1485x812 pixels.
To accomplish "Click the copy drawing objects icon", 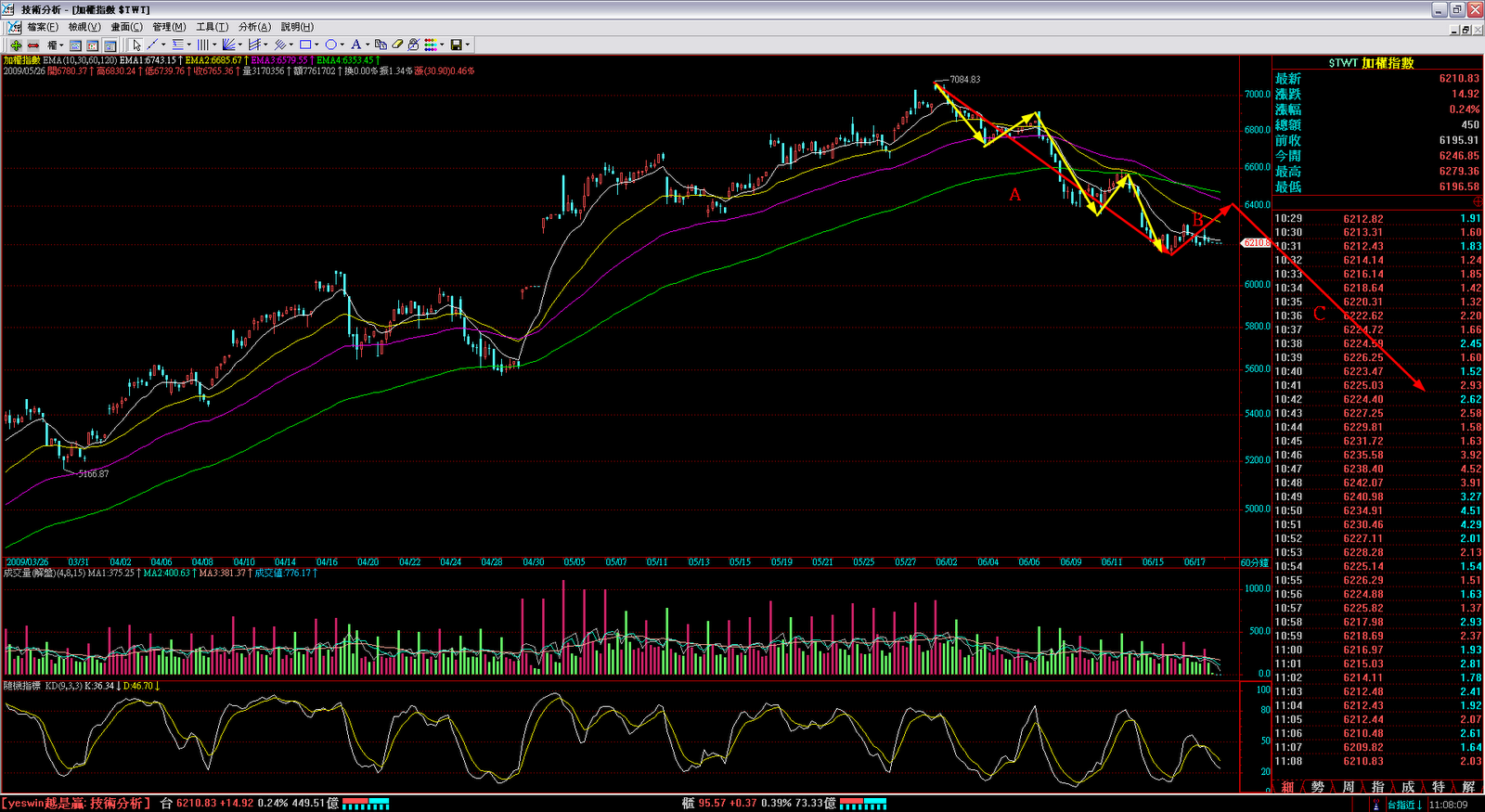I will click(381, 45).
